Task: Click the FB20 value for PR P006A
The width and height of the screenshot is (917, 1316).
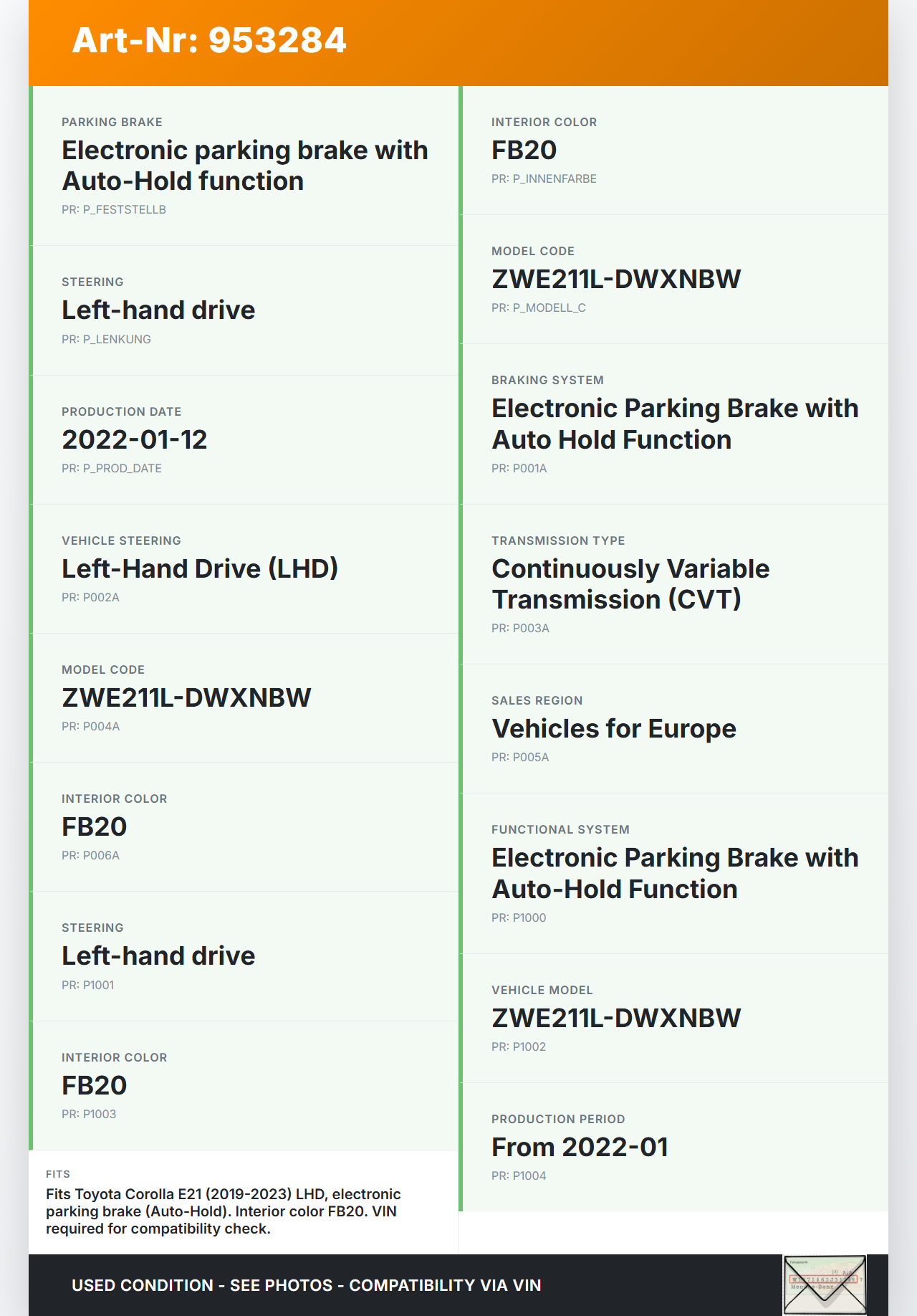Action: pos(95,826)
